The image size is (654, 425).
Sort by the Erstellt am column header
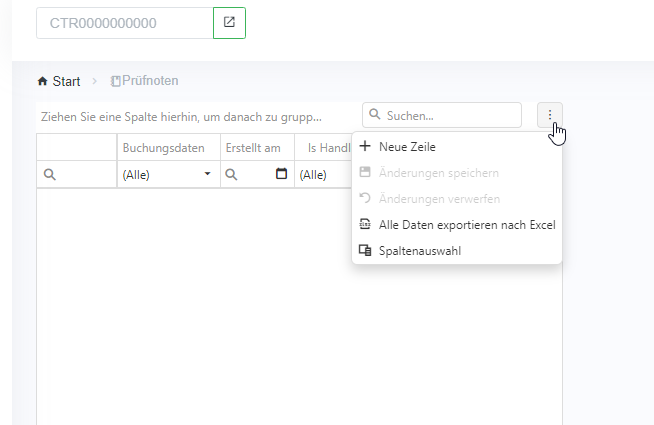[253, 148]
